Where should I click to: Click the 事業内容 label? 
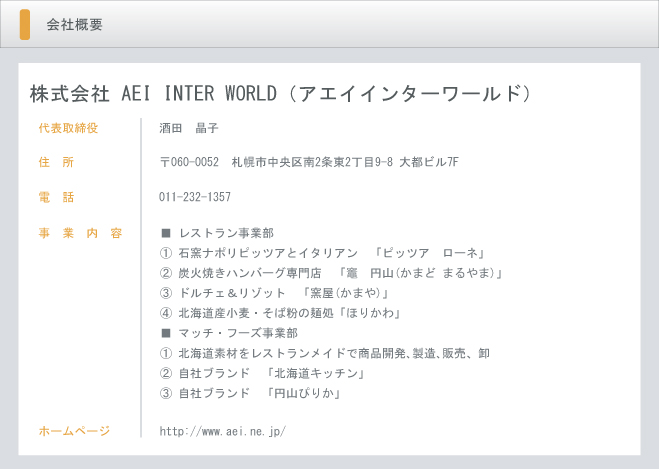pos(80,233)
